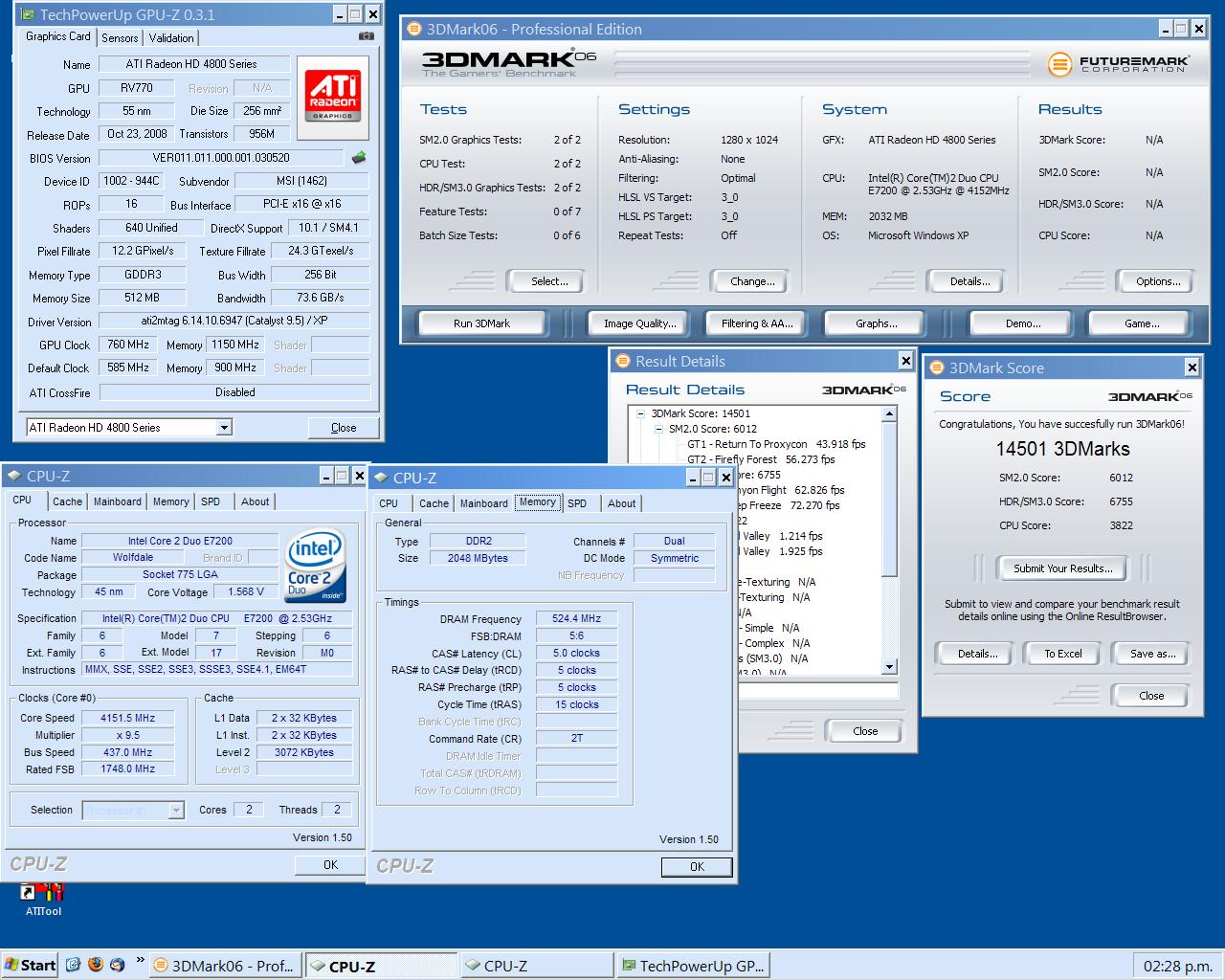Click the 3DMark06 title bar icon
The image size is (1225, 980).
point(413,29)
